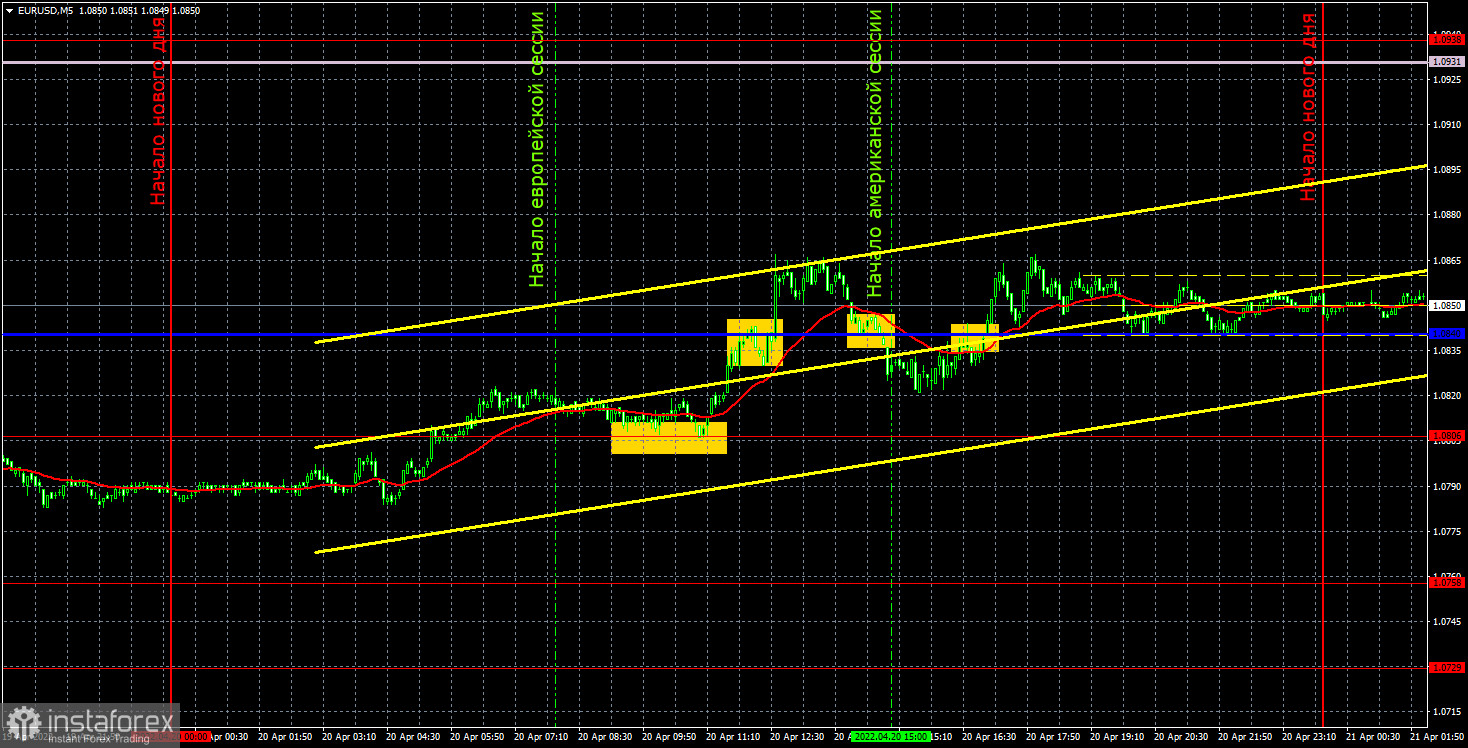Click the 1.0715 price axis label
The height and width of the screenshot is (748, 1468).
[1447, 712]
